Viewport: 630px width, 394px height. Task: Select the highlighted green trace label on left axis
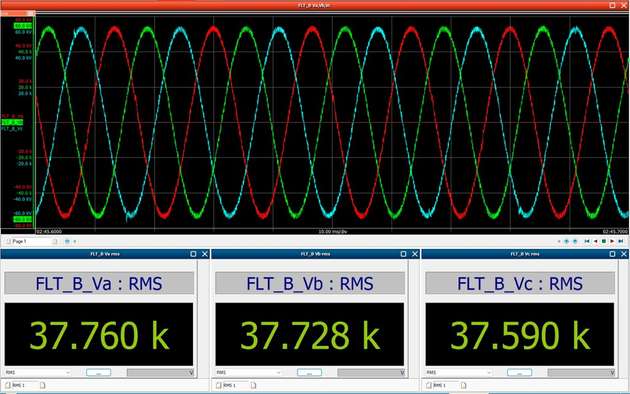click(x=12, y=122)
